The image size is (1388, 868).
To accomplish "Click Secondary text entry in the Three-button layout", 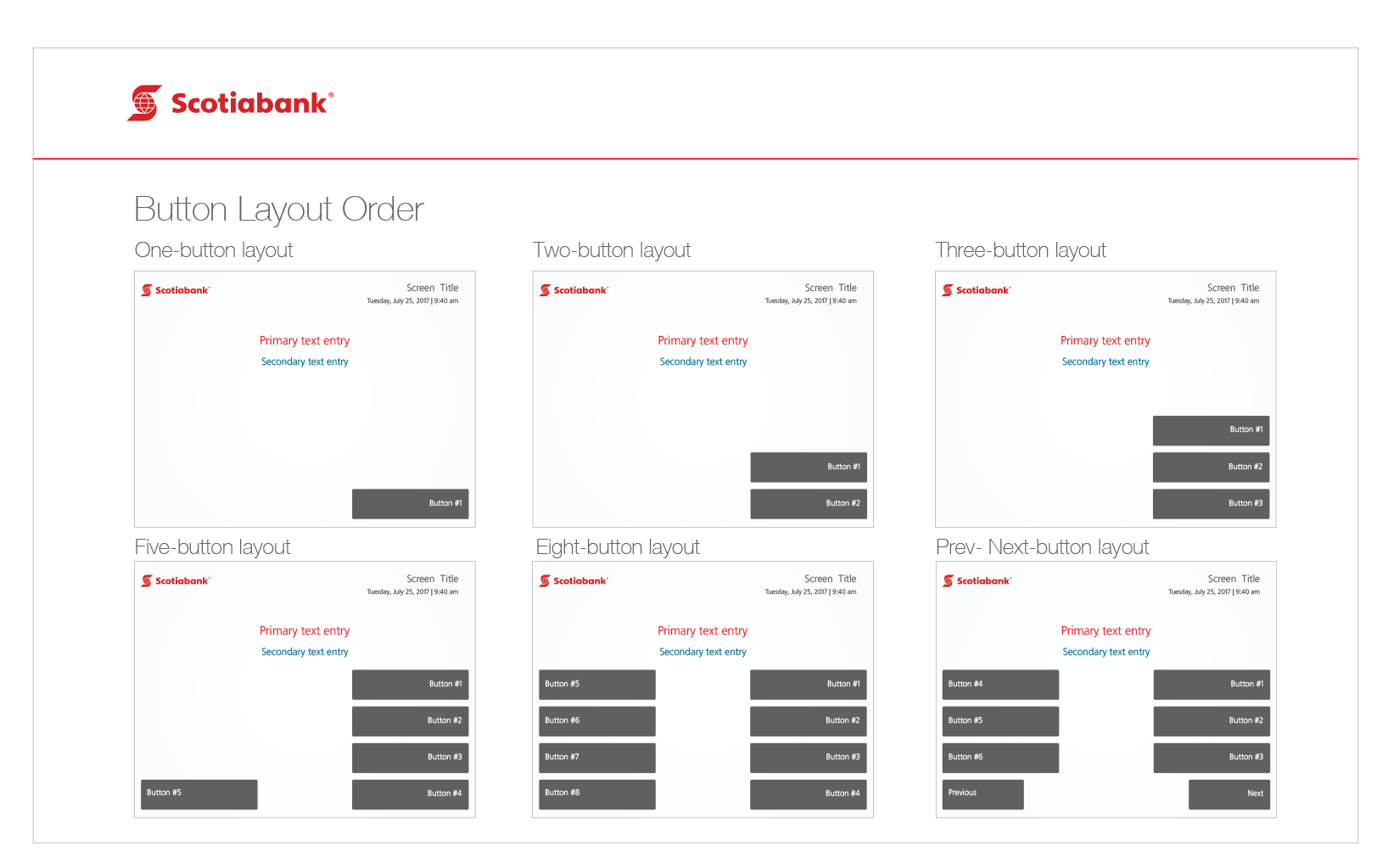I will (x=1105, y=361).
